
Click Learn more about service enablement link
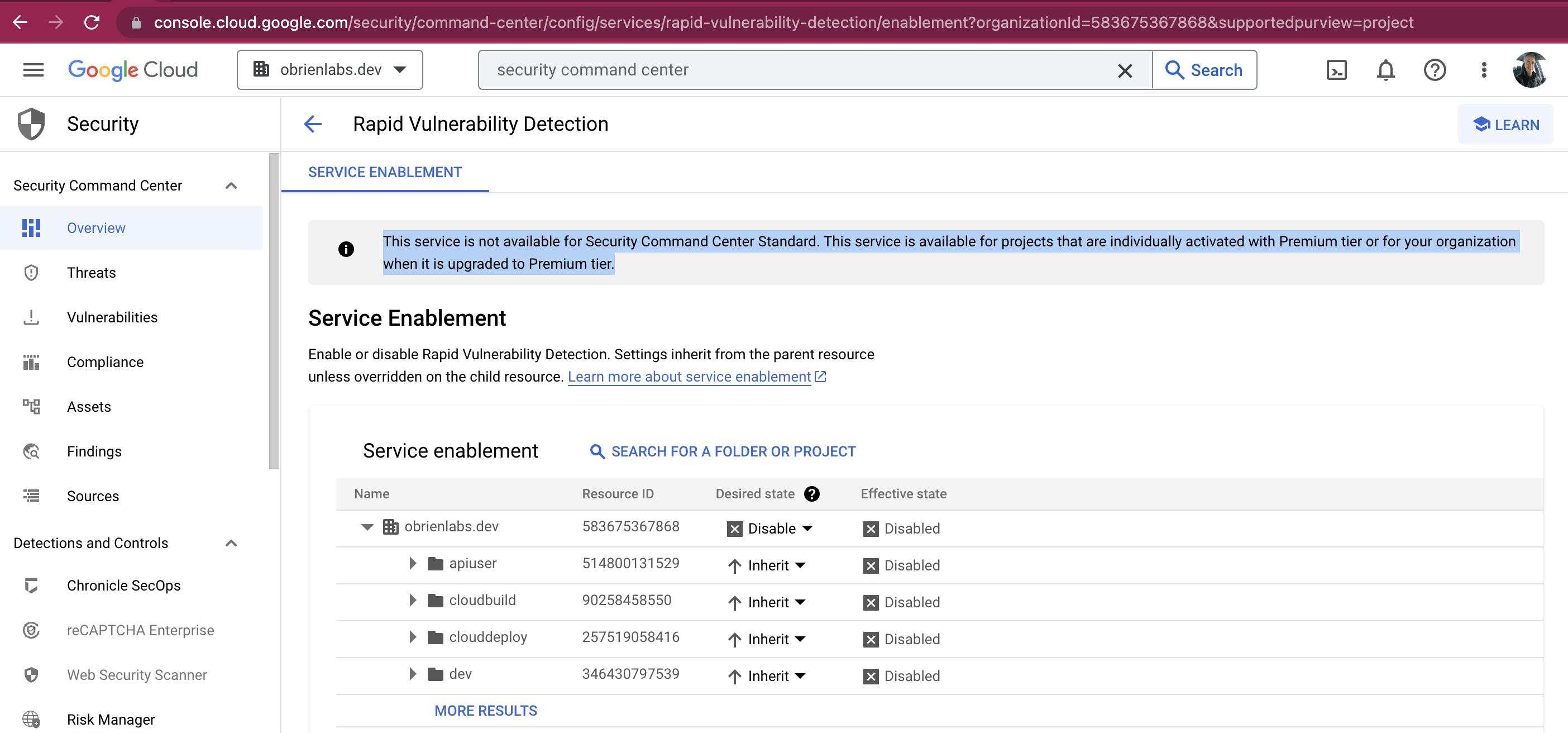click(x=690, y=376)
